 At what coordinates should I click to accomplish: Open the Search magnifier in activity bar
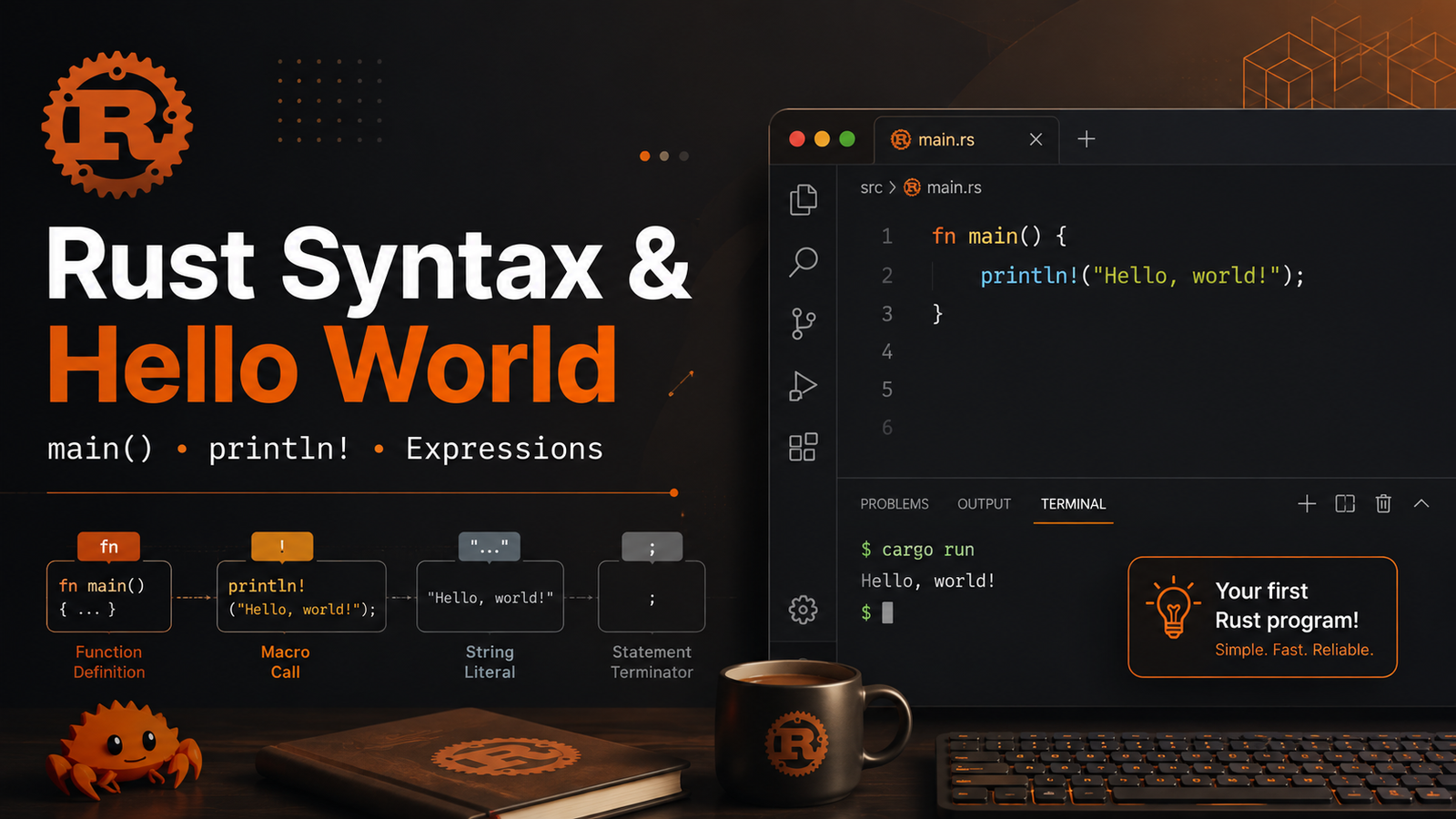click(803, 262)
